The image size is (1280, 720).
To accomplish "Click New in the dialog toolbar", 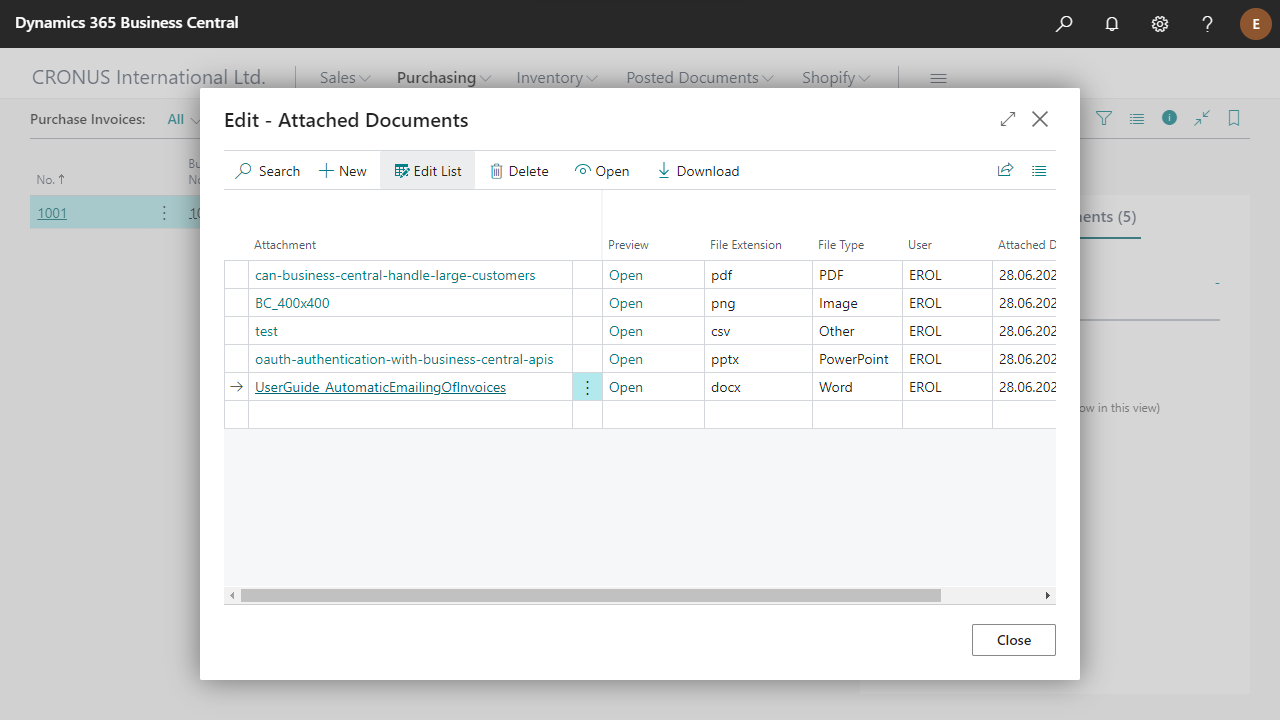I will (x=343, y=171).
